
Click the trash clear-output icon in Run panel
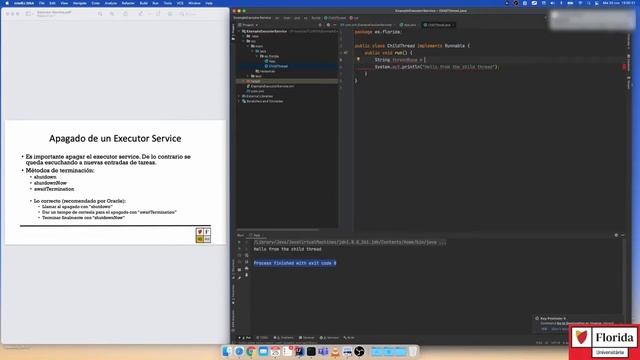coord(247,275)
